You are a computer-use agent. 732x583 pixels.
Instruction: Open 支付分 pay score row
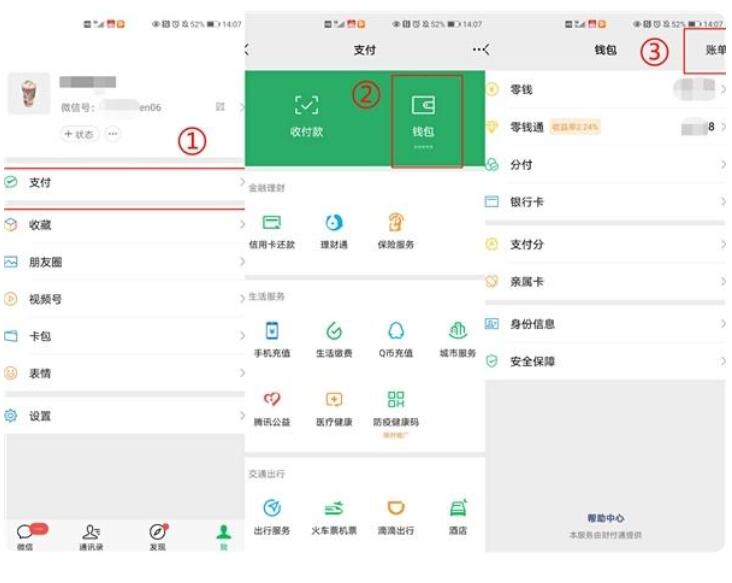[x=605, y=244]
